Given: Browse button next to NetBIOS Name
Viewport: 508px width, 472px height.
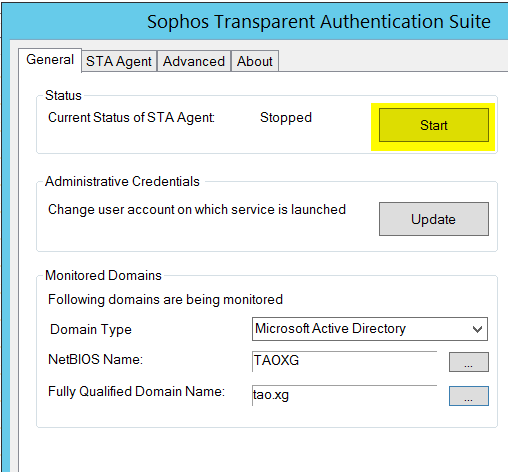Looking at the screenshot, I should pos(469,362).
